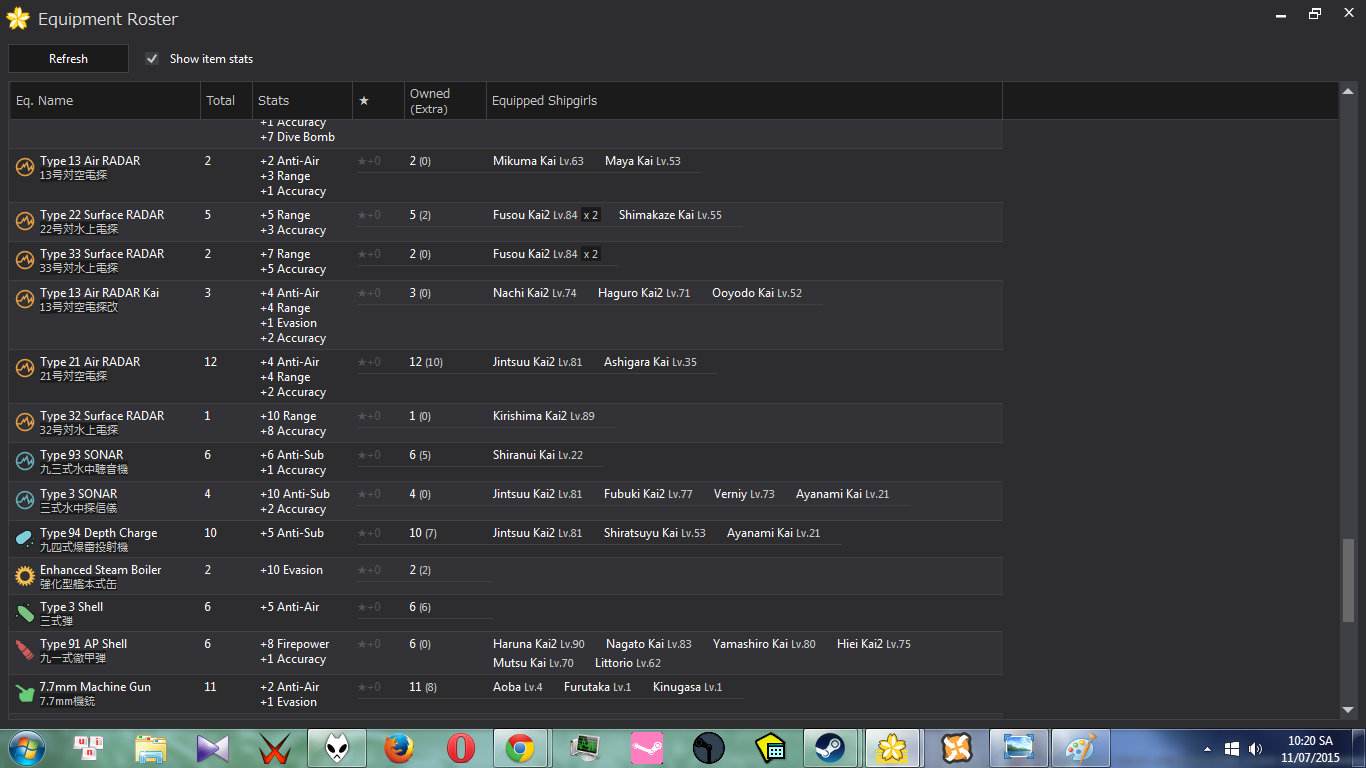Click the vertical scrollbar thumb
This screenshot has width=1366, height=768.
[x=1348, y=580]
